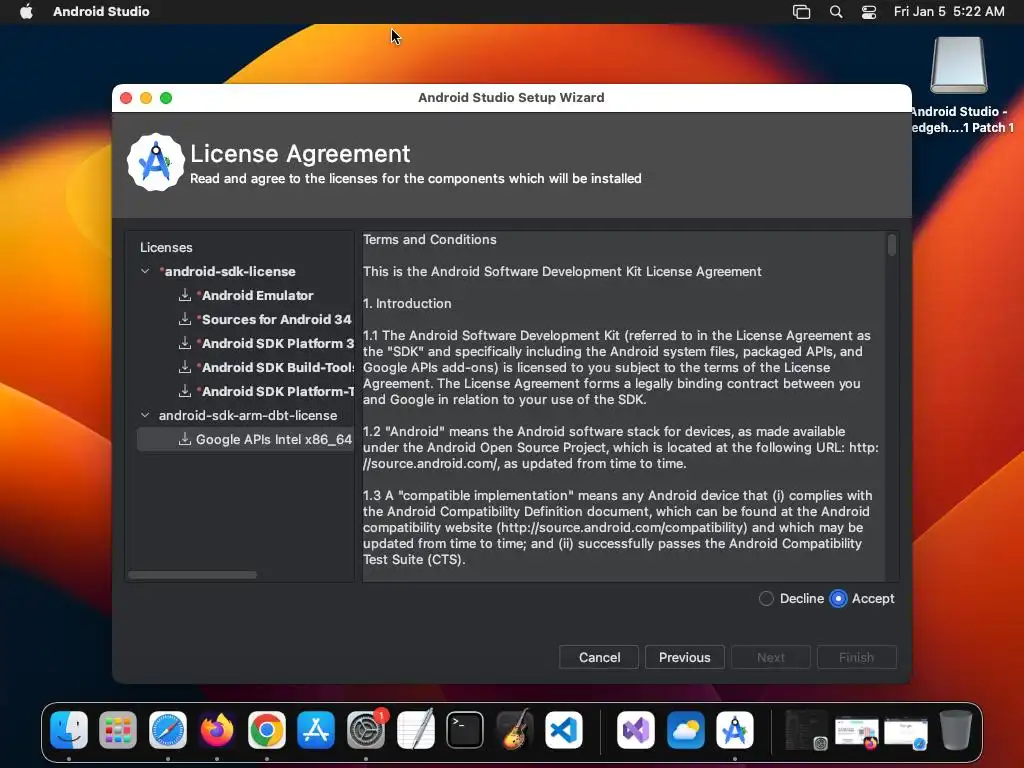
Task: Click the 'Terms and Conditions' heading text
Action: click(430, 240)
